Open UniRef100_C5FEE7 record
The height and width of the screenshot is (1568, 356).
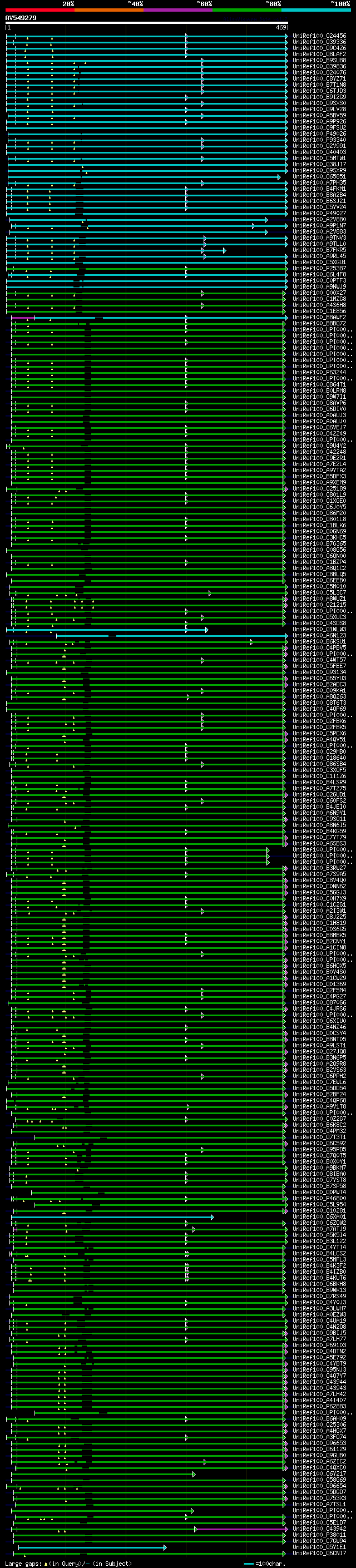click(319, 666)
